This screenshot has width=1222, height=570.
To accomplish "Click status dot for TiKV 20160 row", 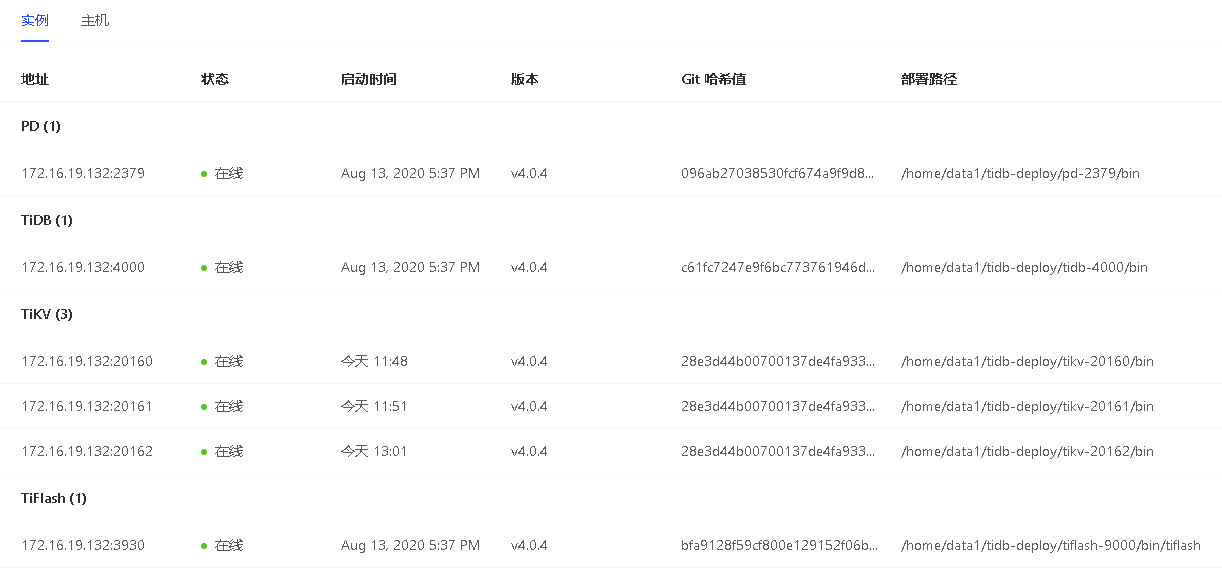I will [204, 362].
